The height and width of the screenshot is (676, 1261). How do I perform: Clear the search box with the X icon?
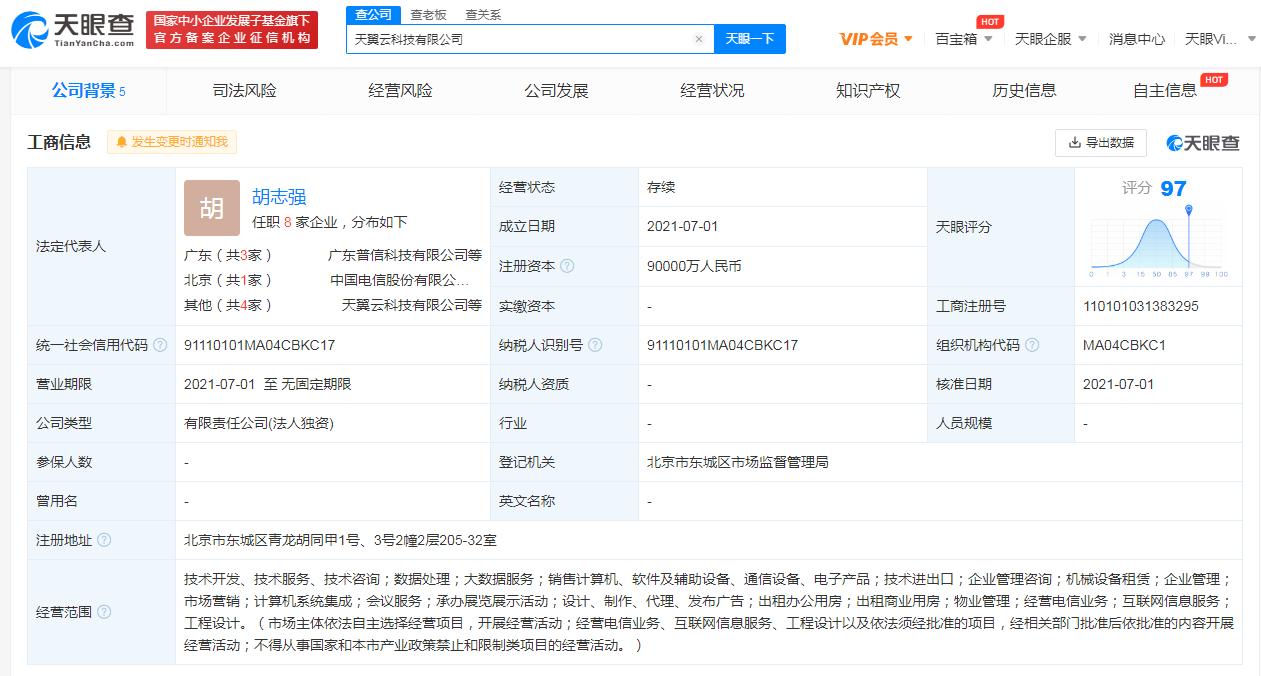[x=699, y=39]
